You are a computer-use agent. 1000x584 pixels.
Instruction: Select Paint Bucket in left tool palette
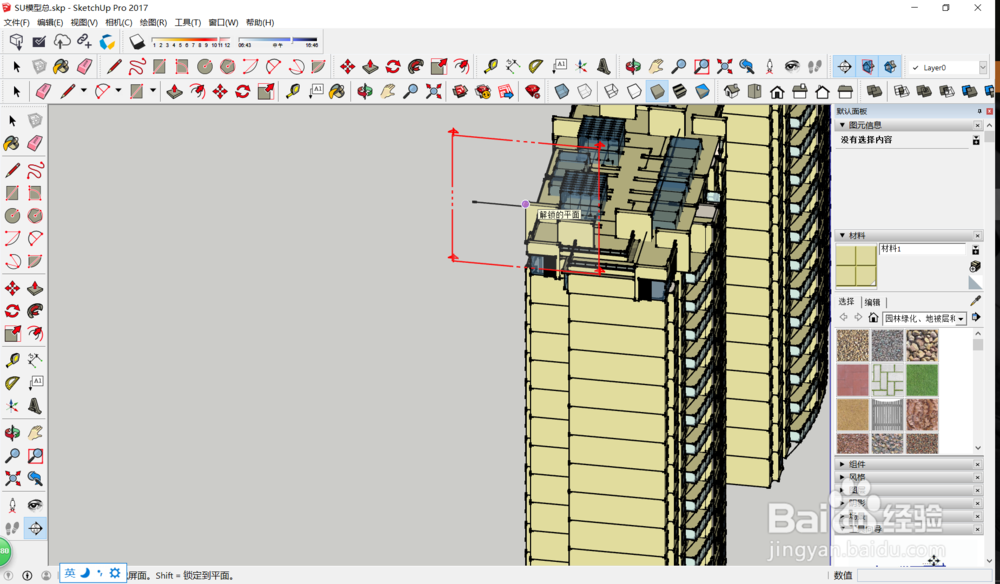[11, 143]
